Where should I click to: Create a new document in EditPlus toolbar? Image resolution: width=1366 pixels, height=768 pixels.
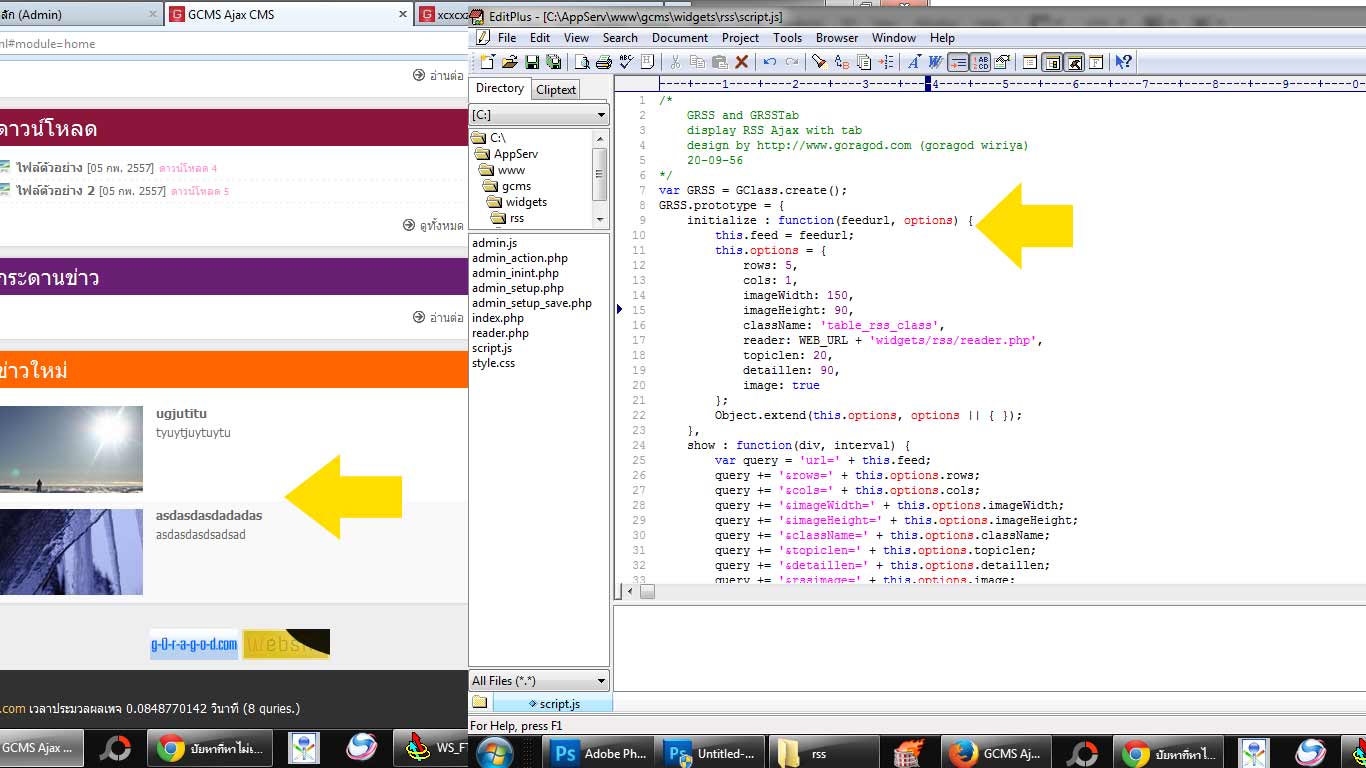click(487, 62)
